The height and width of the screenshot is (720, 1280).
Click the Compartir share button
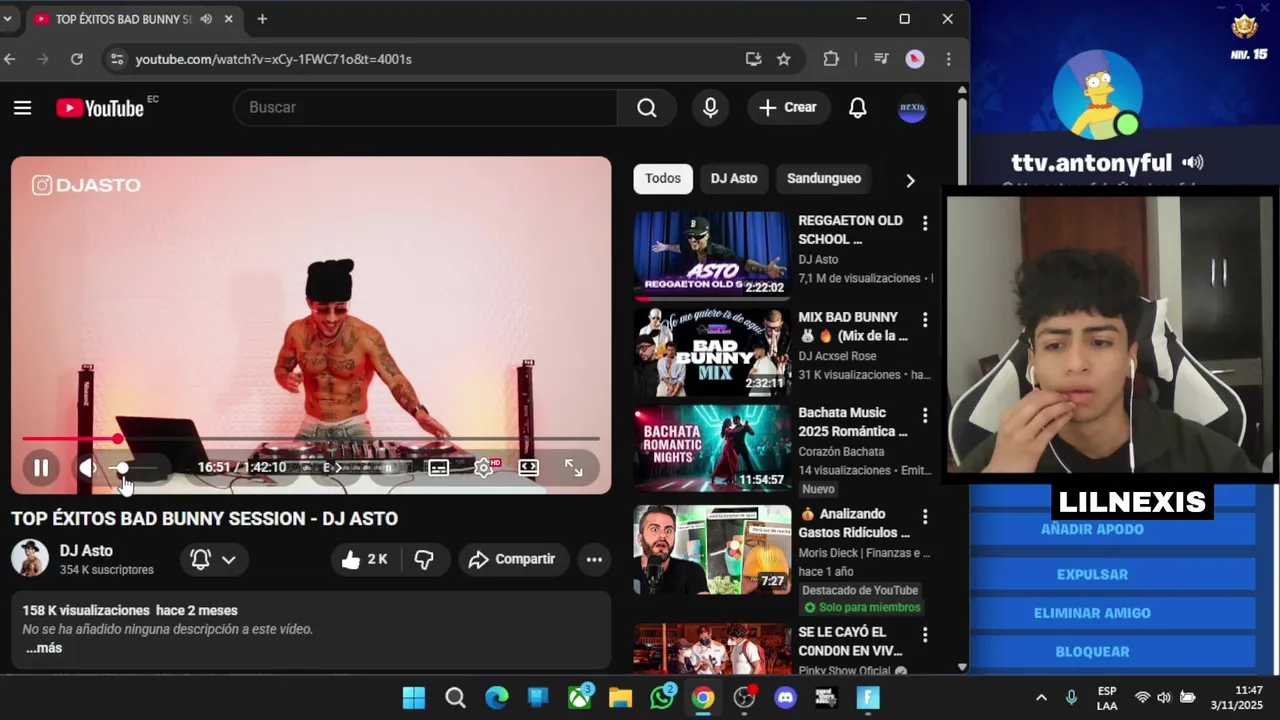pyautogui.click(x=512, y=559)
